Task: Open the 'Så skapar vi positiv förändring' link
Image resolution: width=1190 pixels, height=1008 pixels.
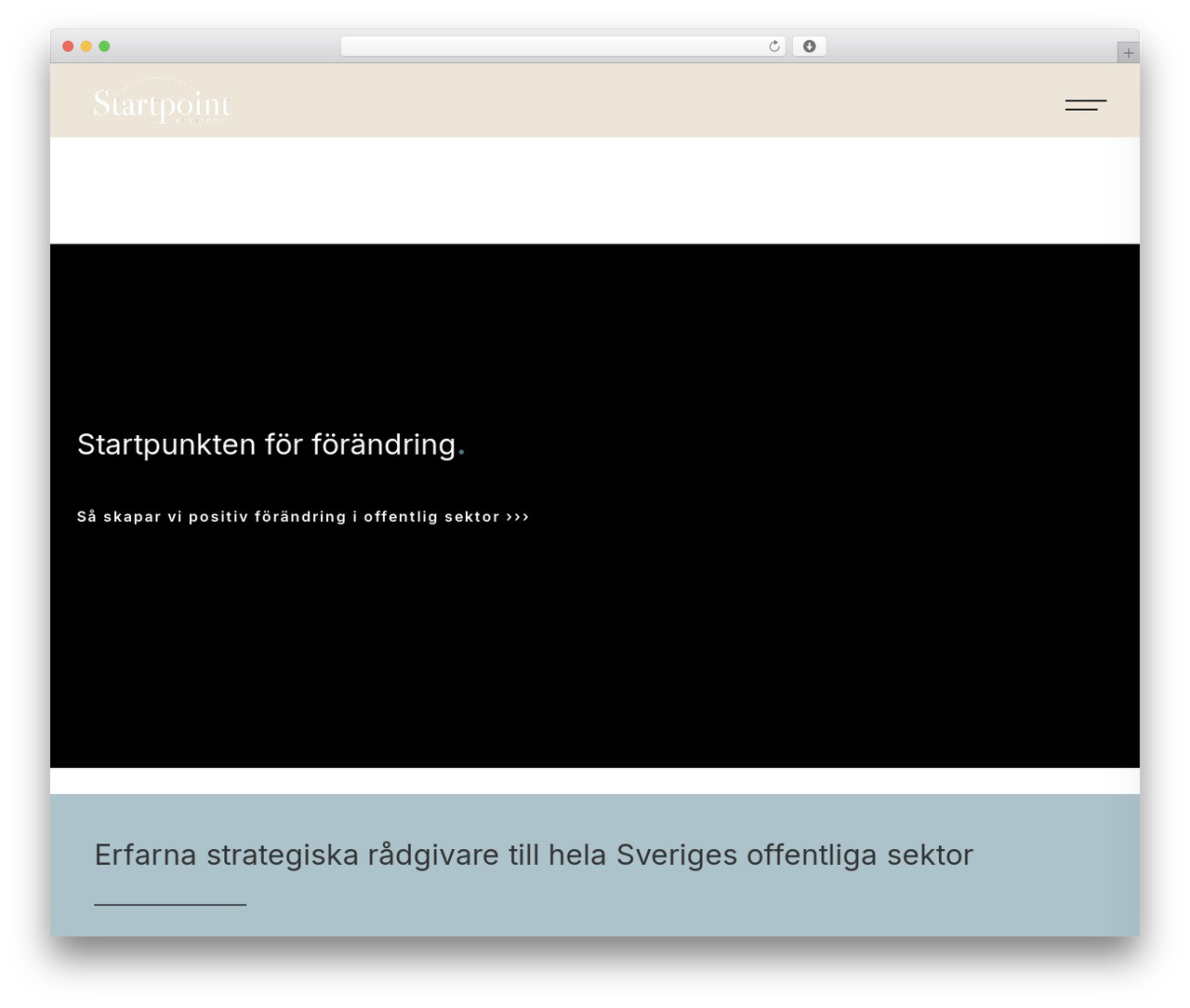Action: (303, 517)
